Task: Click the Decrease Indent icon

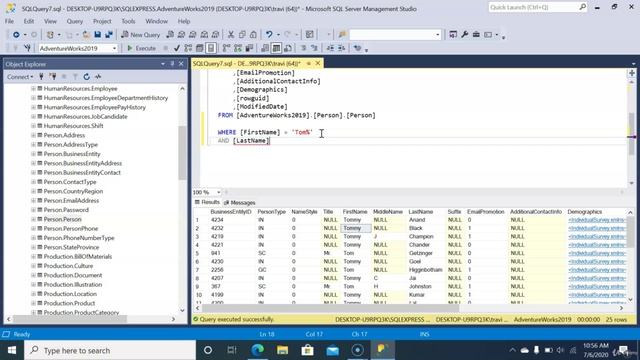Action: click(330, 48)
